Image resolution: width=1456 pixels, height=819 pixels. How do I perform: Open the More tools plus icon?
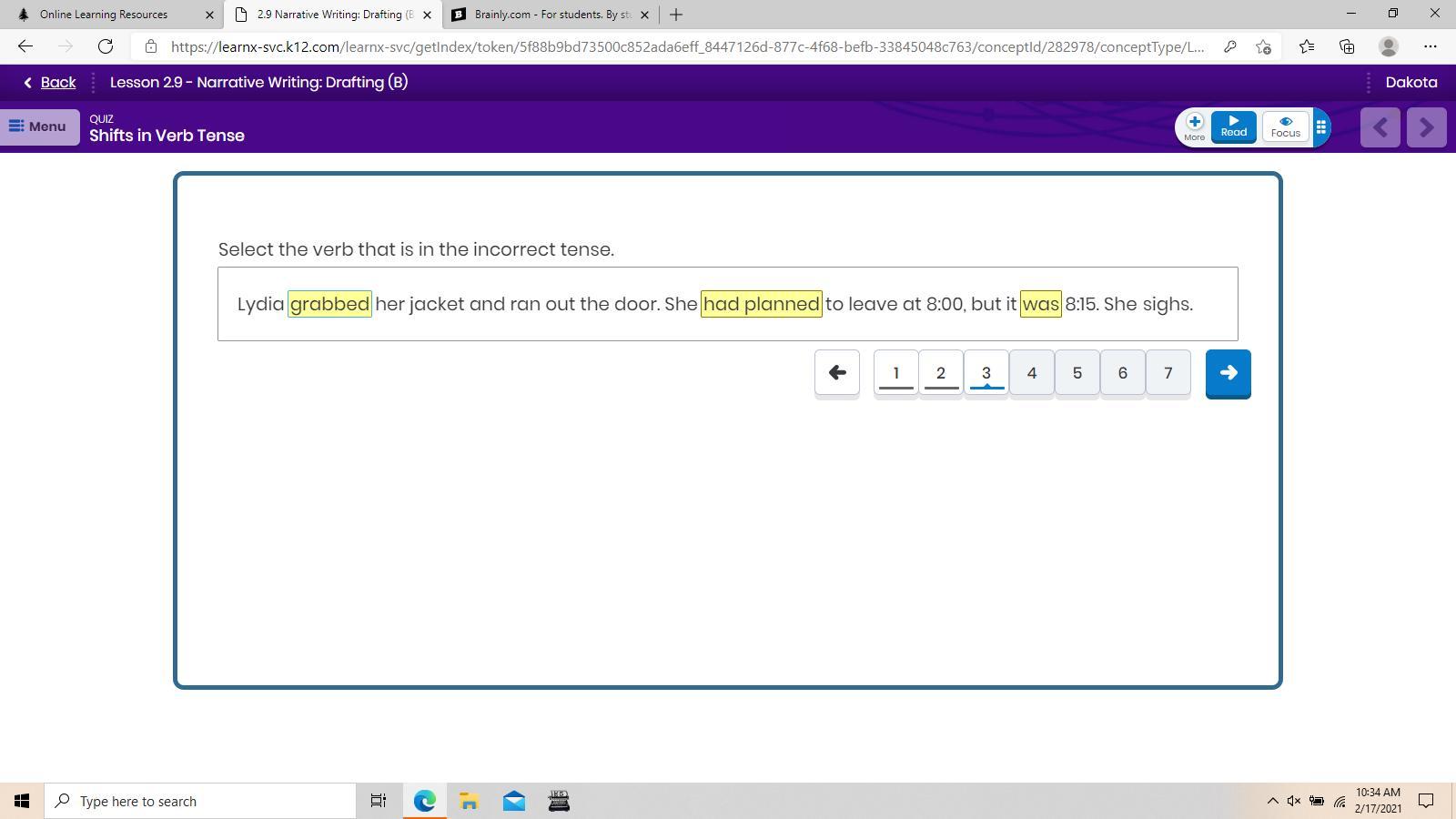(x=1194, y=126)
